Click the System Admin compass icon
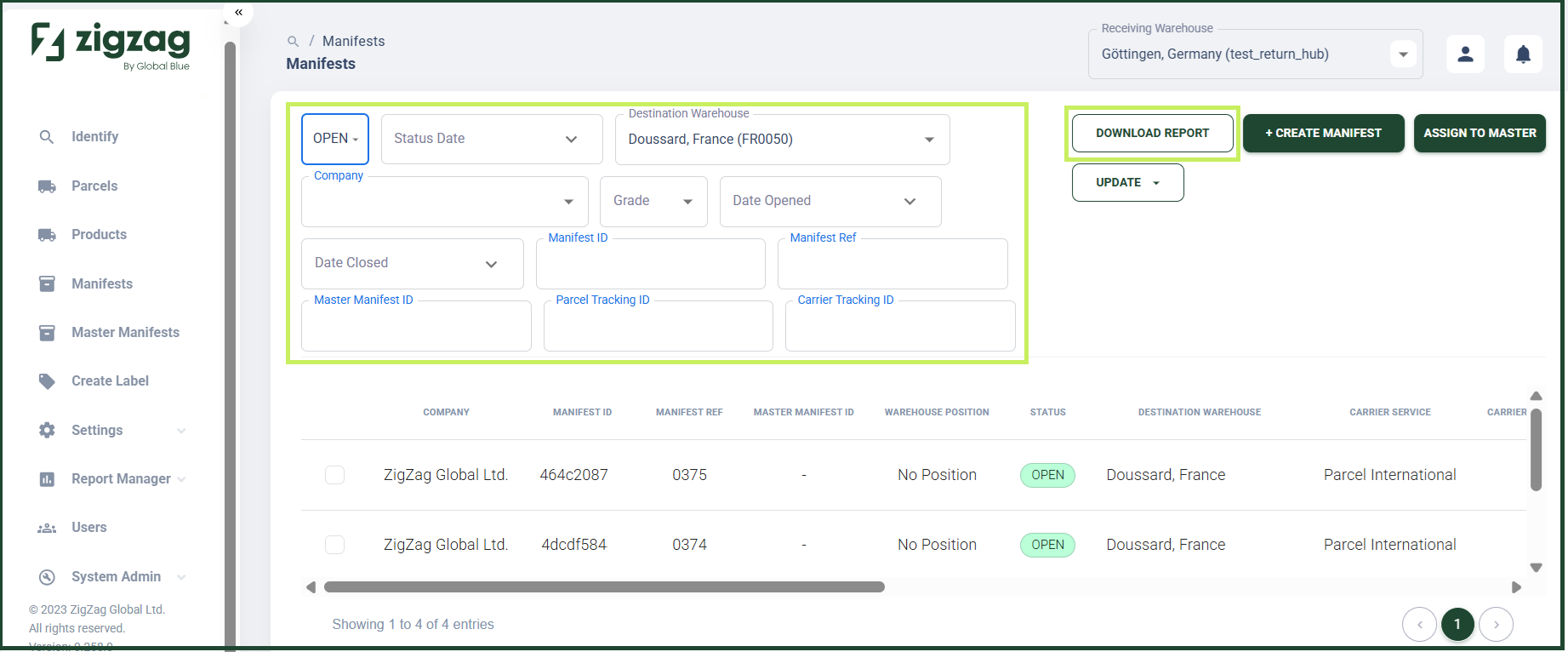The width and height of the screenshot is (1568, 652). pyautogui.click(x=47, y=577)
